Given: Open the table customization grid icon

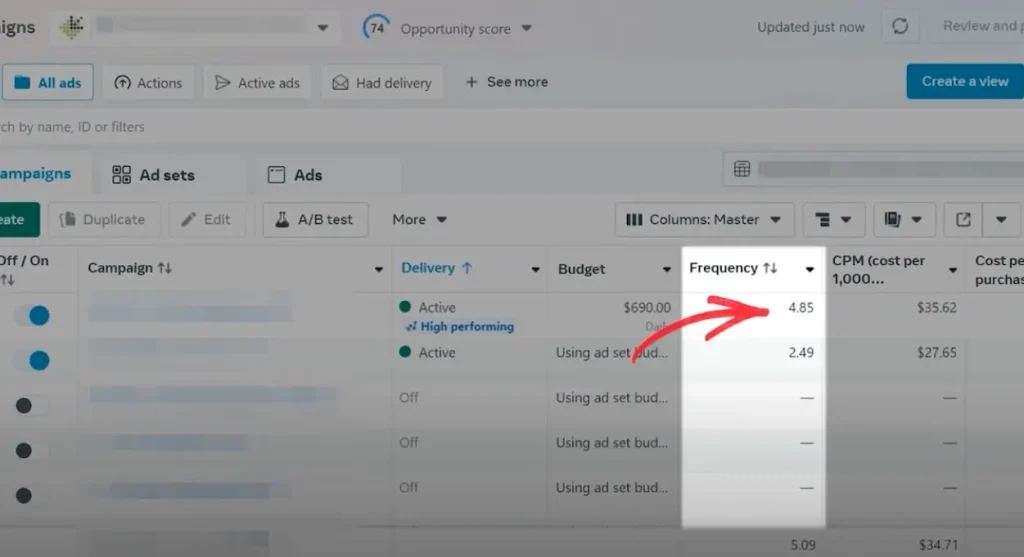Looking at the screenshot, I should (742, 169).
